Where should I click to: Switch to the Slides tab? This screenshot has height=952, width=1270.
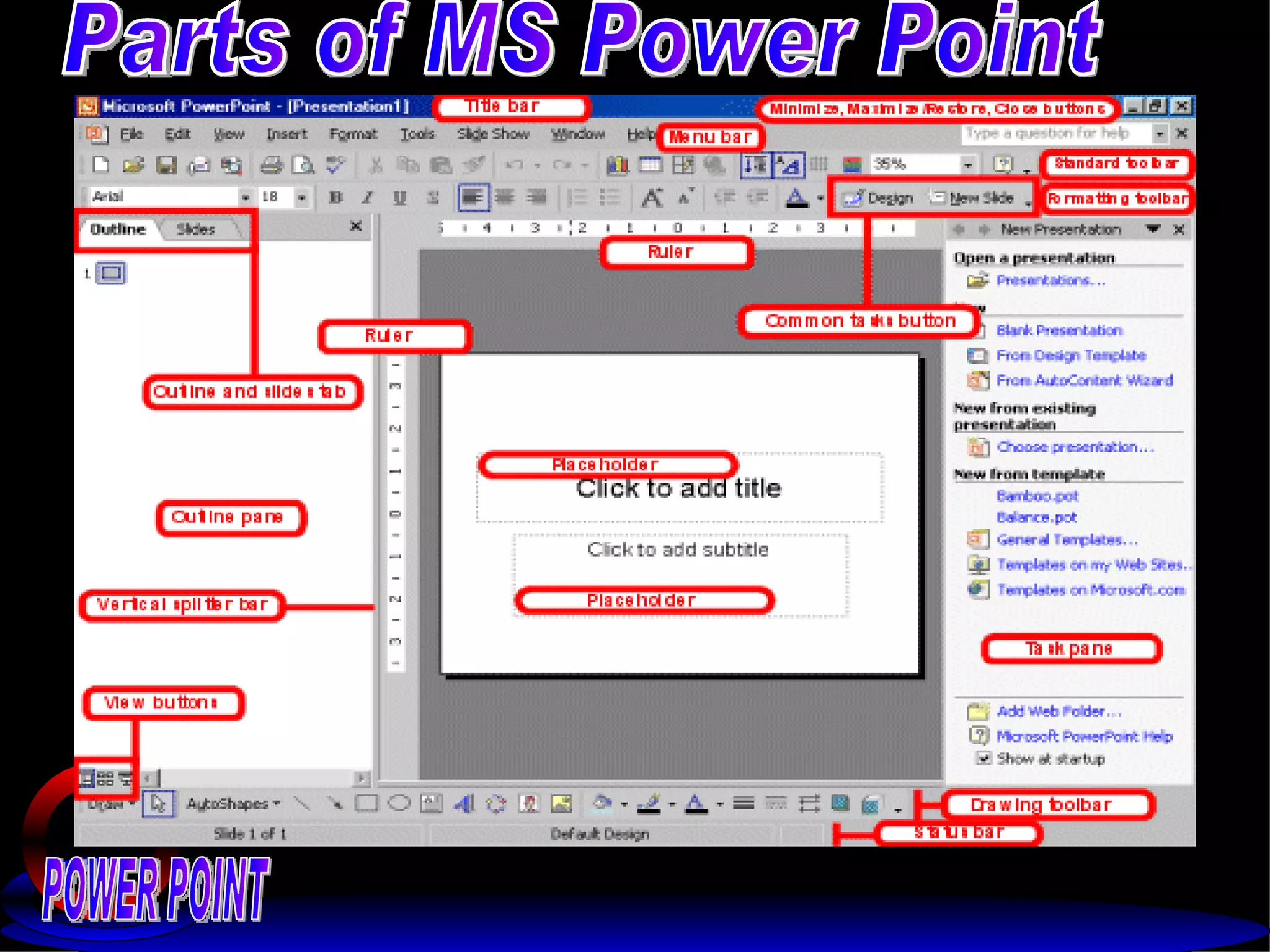[x=196, y=229]
